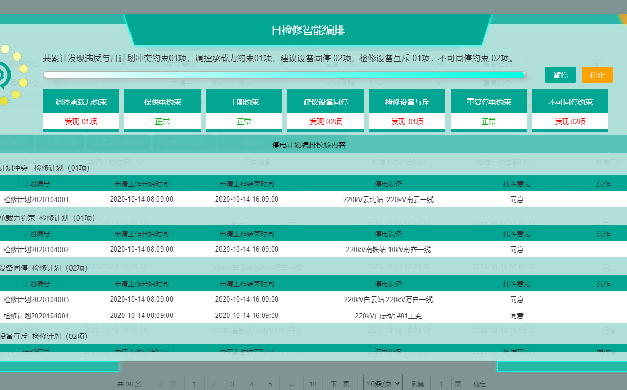Click the dialog title 日检修智能编排
Image resolution: width=627 pixels, height=390 pixels.
(308, 30)
